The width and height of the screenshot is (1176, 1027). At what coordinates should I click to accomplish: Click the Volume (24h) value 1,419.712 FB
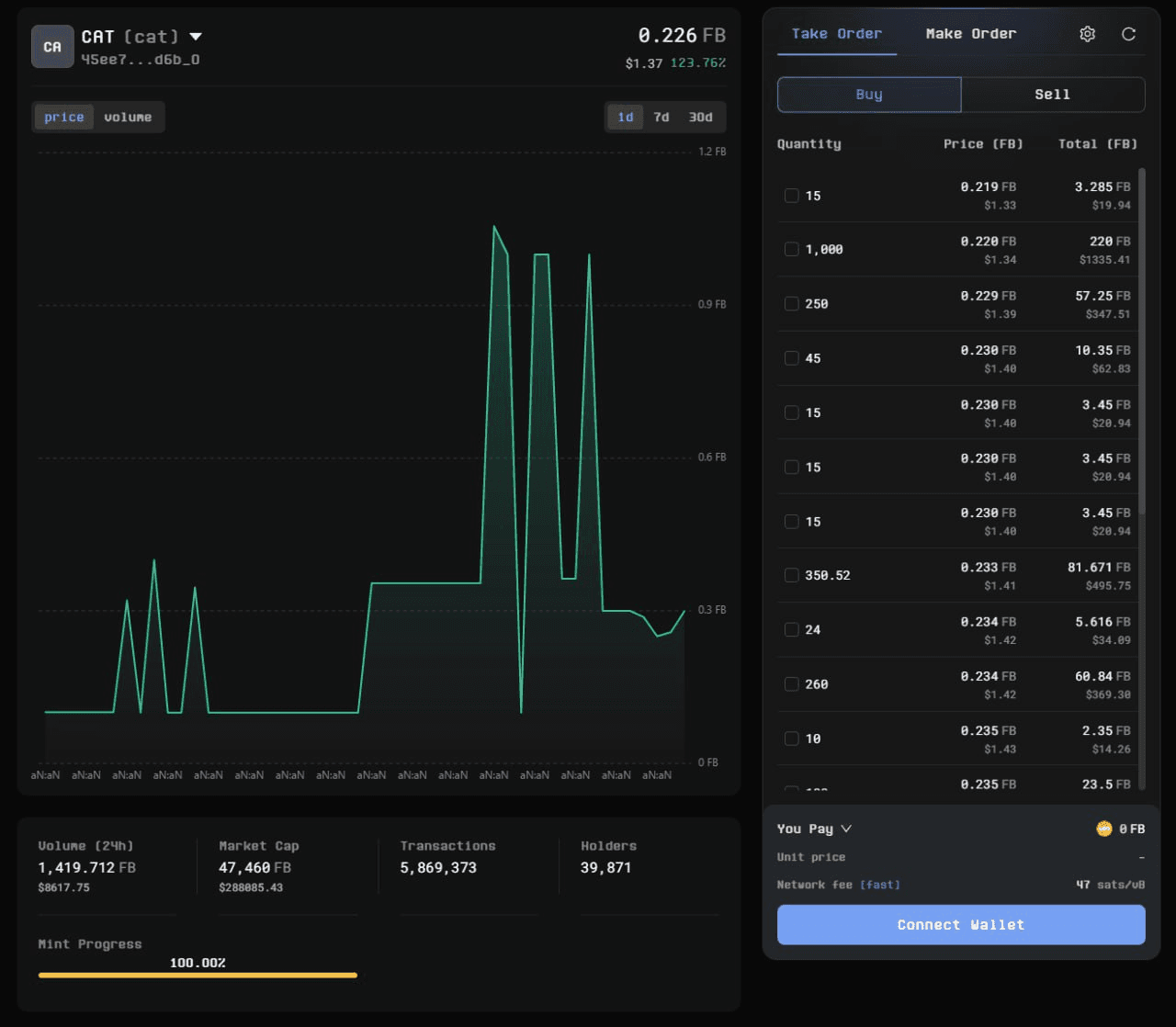(86, 868)
